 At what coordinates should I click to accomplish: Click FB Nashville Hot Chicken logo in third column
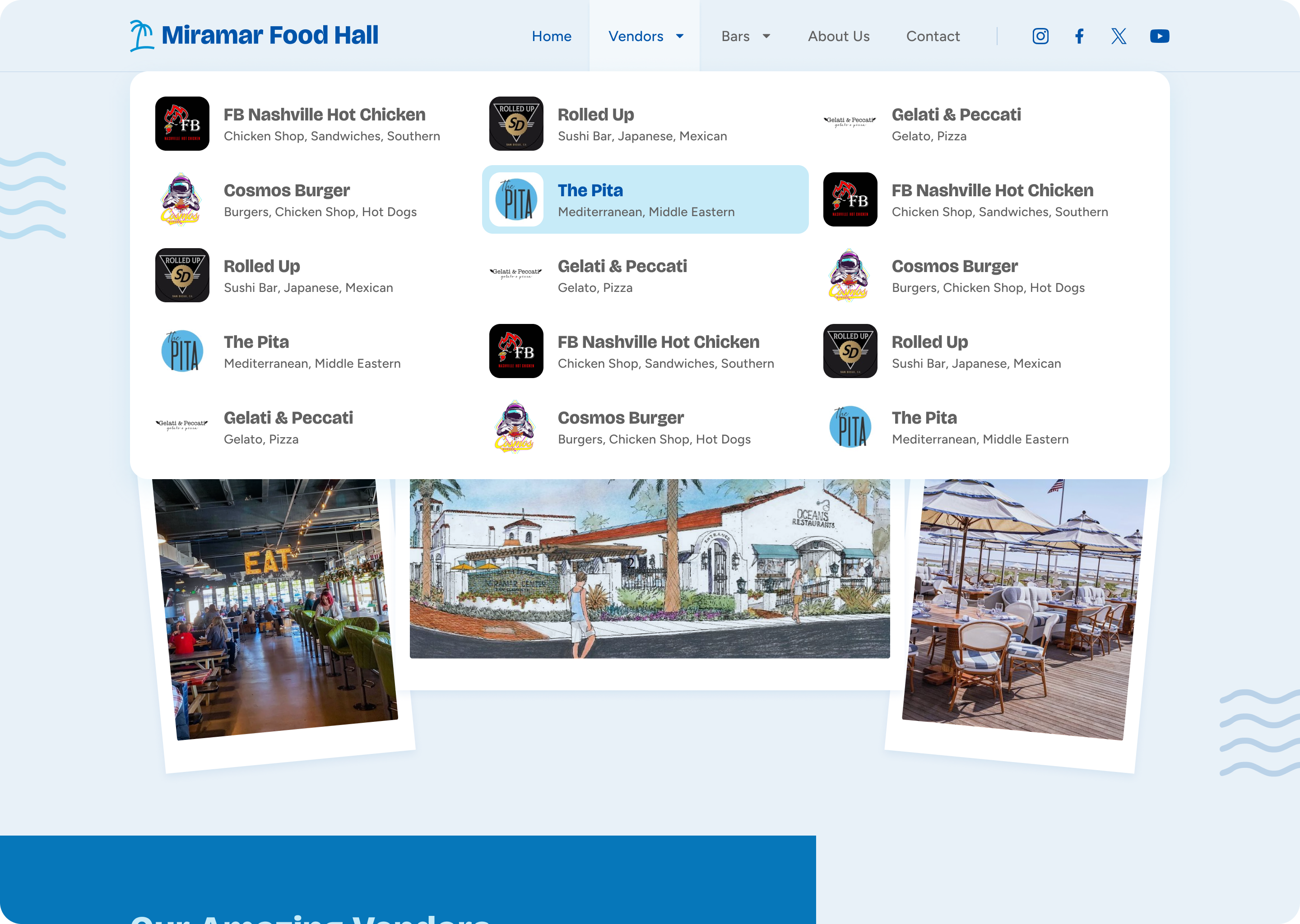850,199
